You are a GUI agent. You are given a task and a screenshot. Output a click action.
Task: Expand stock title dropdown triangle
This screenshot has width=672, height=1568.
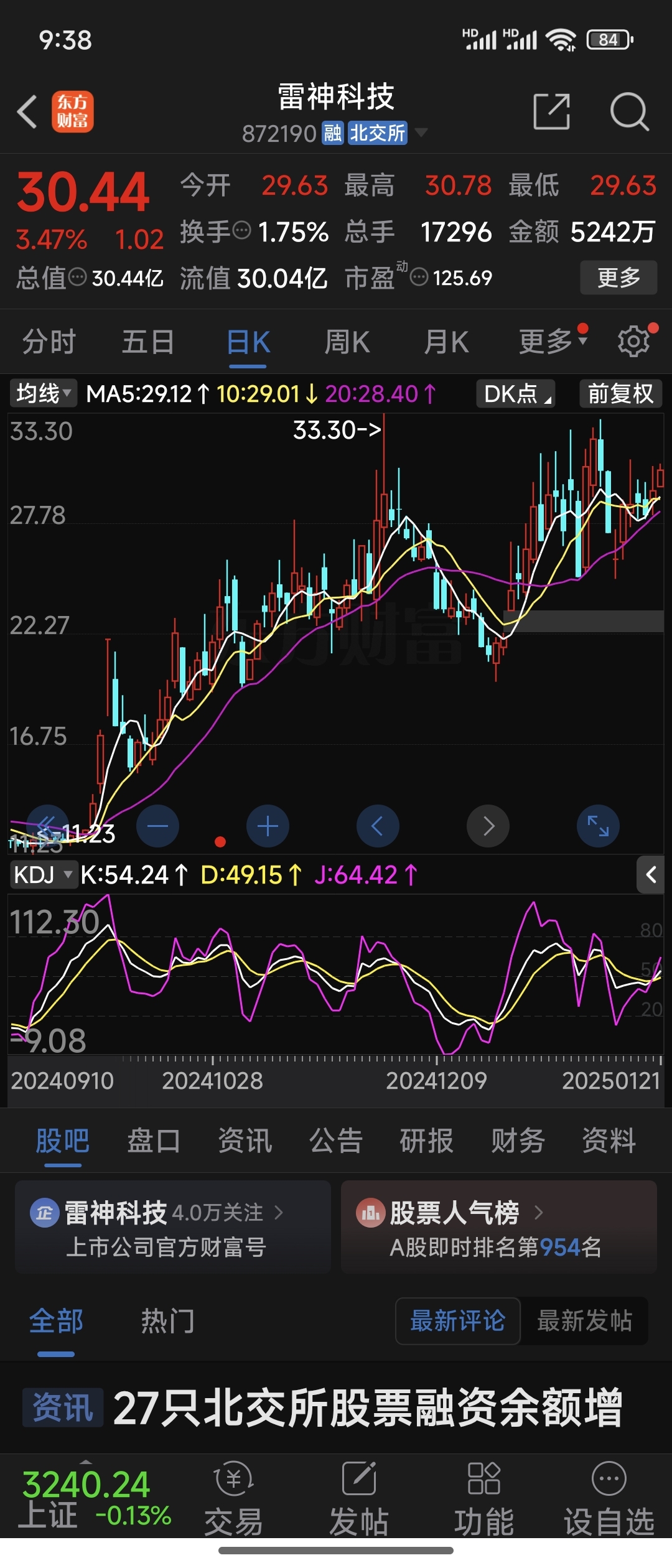[x=421, y=132]
